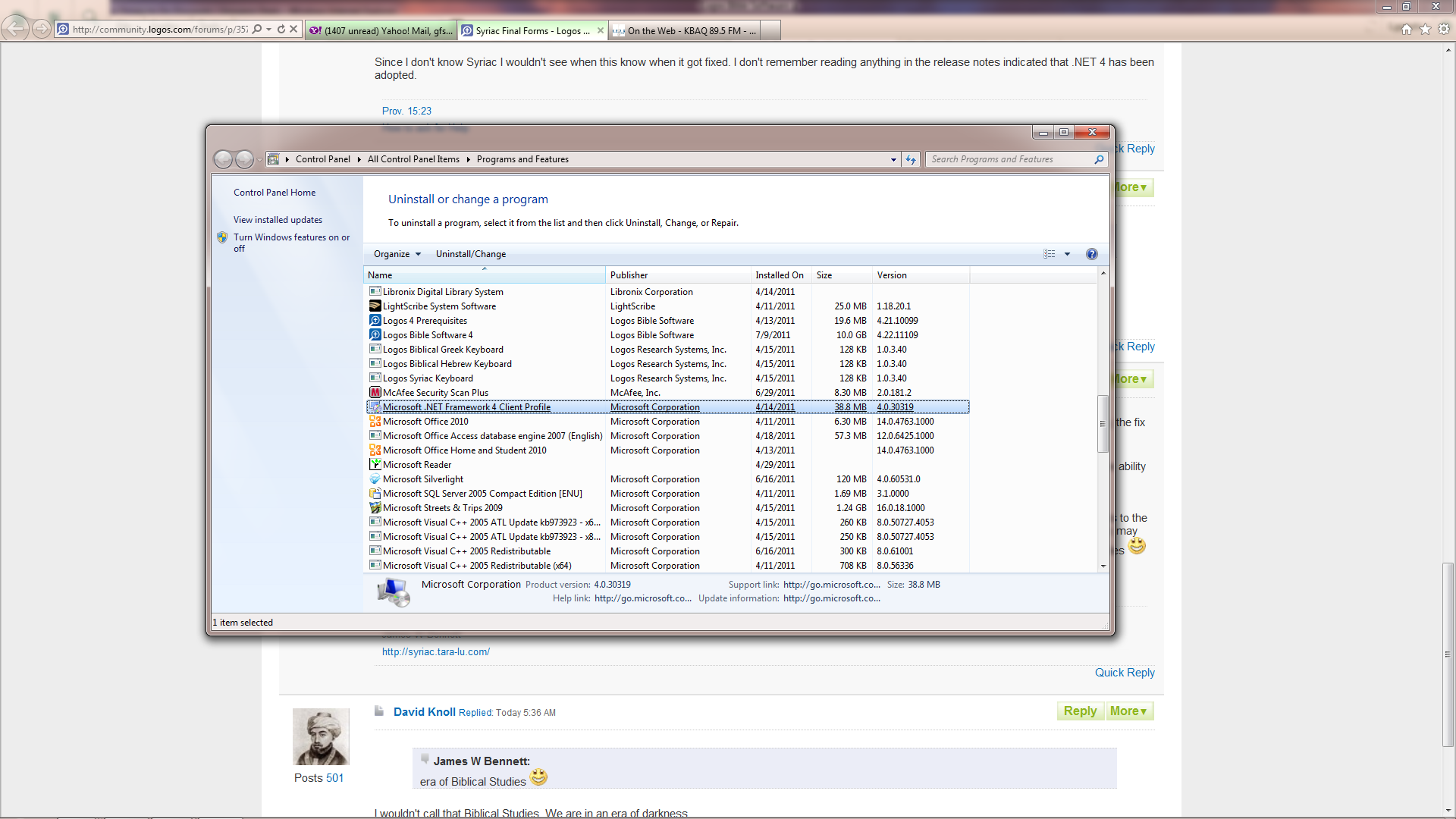Sort by the Publisher column header
Screen dimensions: 1456x819
(x=678, y=275)
